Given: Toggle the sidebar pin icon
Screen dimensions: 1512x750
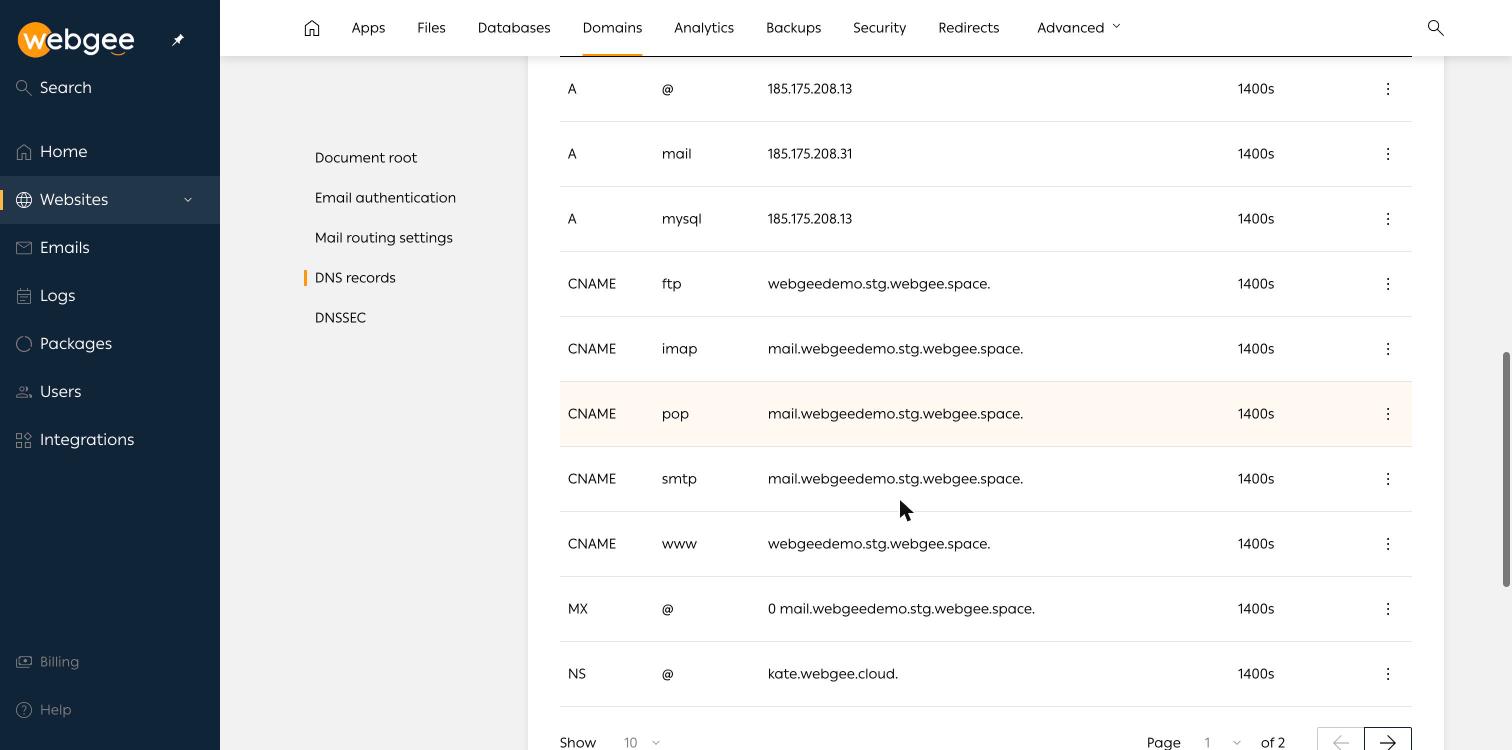Looking at the screenshot, I should pyautogui.click(x=178, y=40).
